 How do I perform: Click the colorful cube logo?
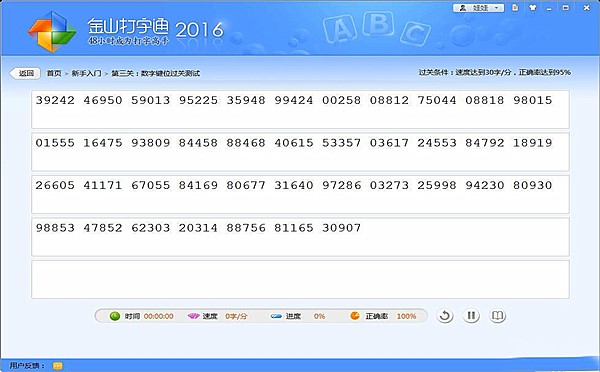52,31
